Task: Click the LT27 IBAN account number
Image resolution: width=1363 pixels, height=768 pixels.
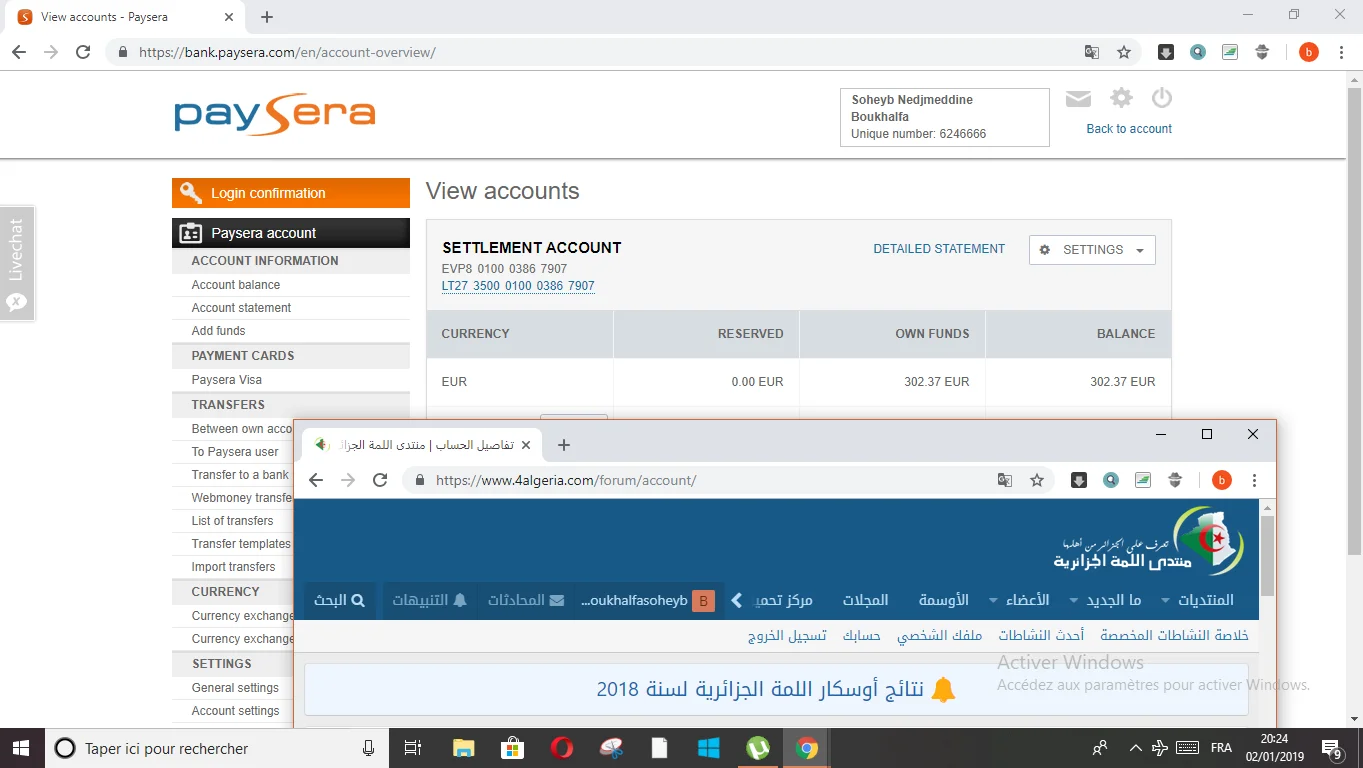Action: [x=518, y=286]
